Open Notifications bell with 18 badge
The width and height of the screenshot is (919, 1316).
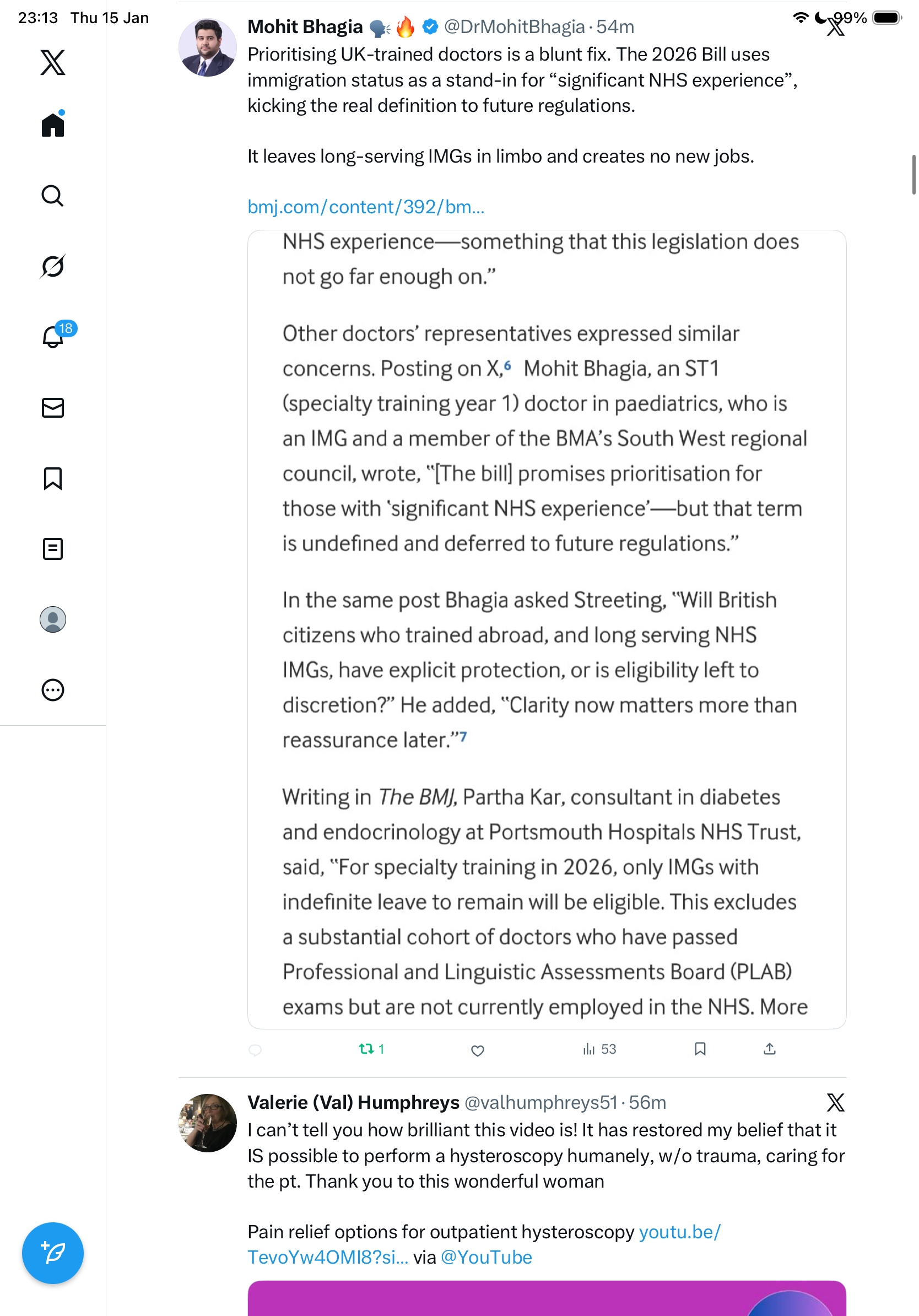click(53, 337)
